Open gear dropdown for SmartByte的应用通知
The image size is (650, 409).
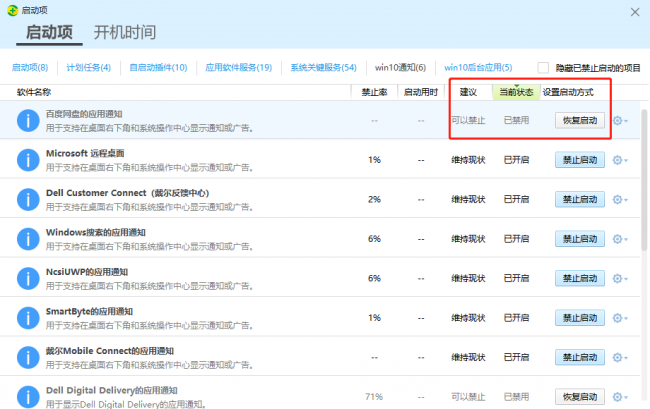pos(620,318)
